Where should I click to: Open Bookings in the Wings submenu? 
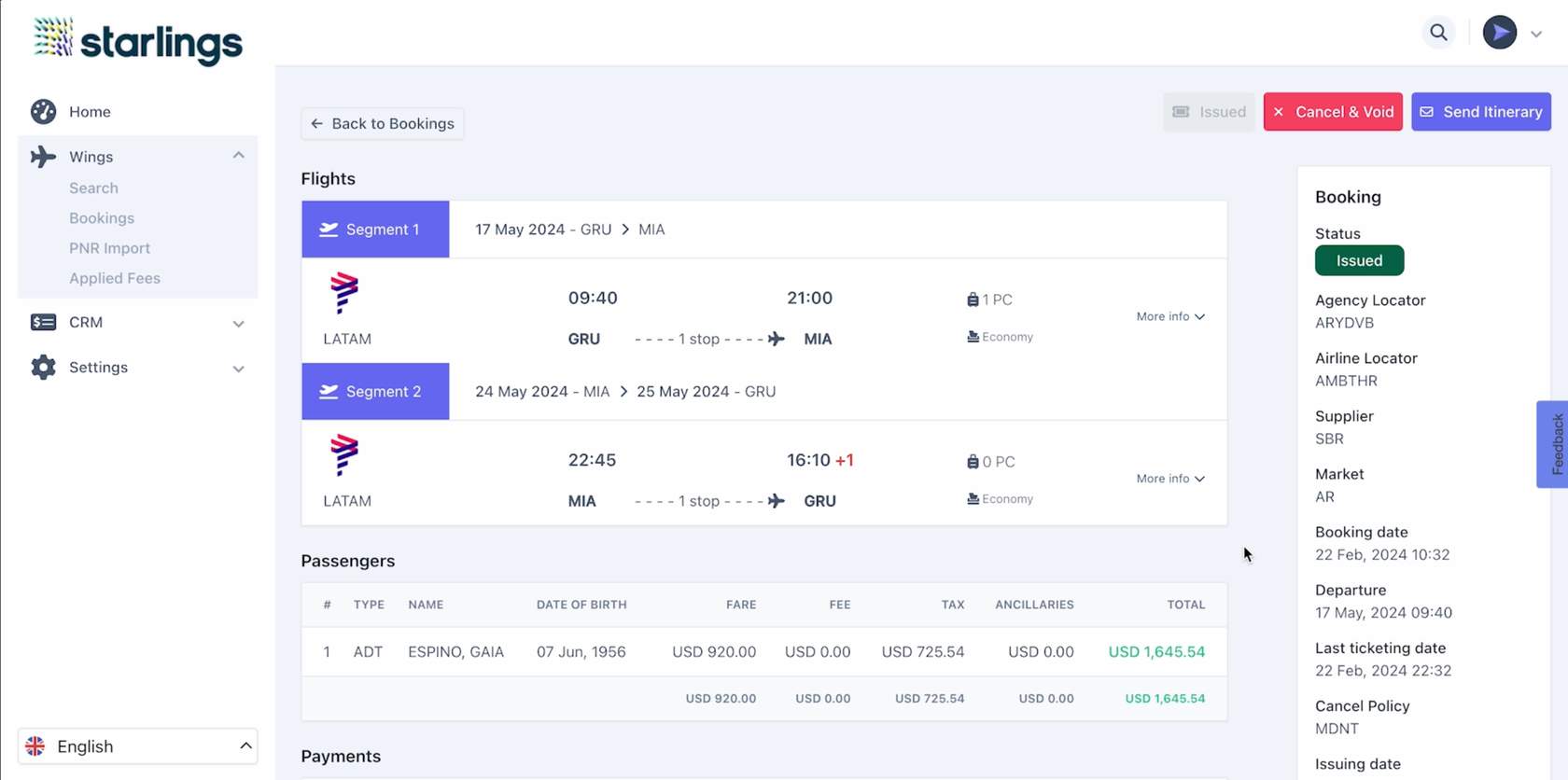tap(102, 218)
